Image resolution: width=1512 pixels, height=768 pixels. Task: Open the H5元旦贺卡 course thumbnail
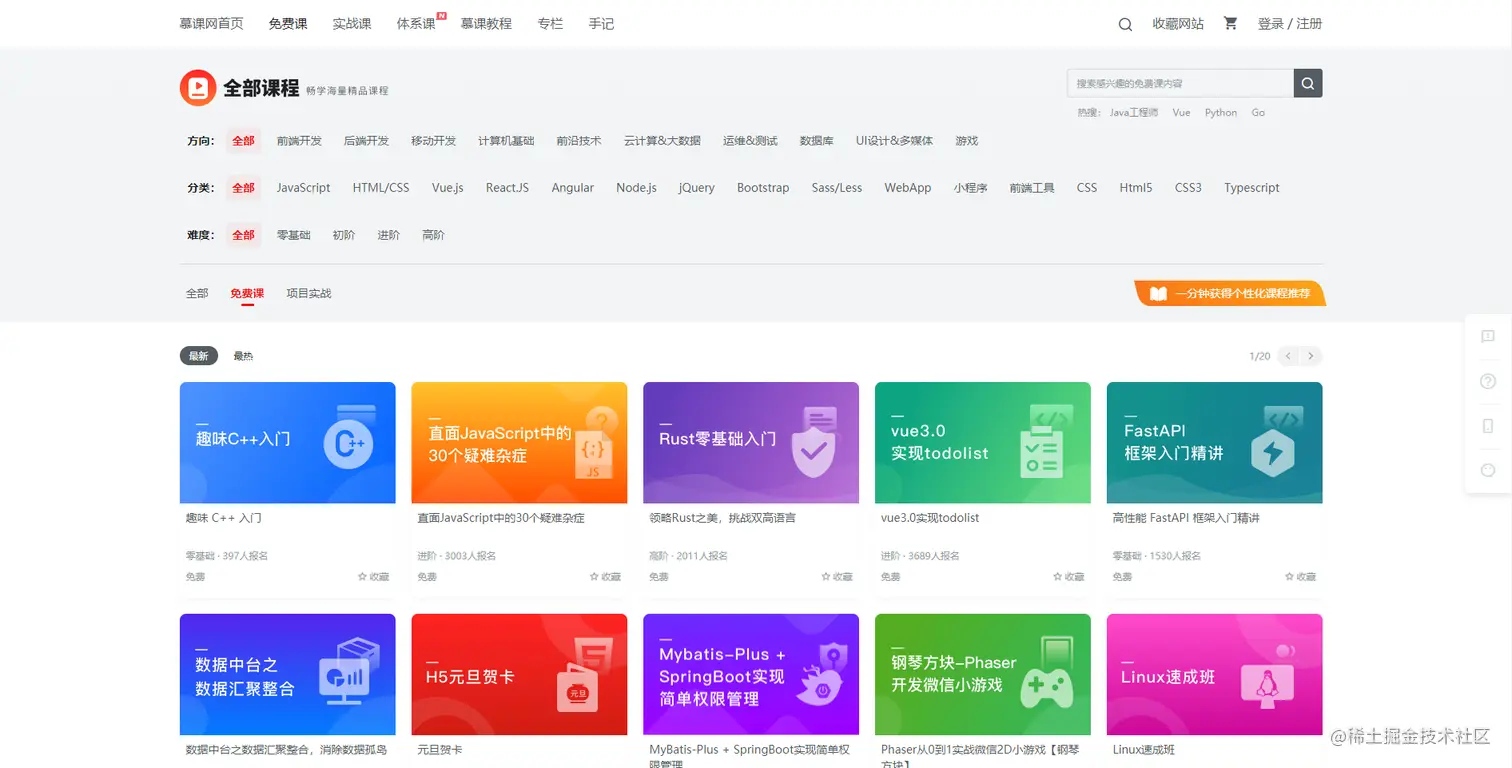[x=520, y=674]
